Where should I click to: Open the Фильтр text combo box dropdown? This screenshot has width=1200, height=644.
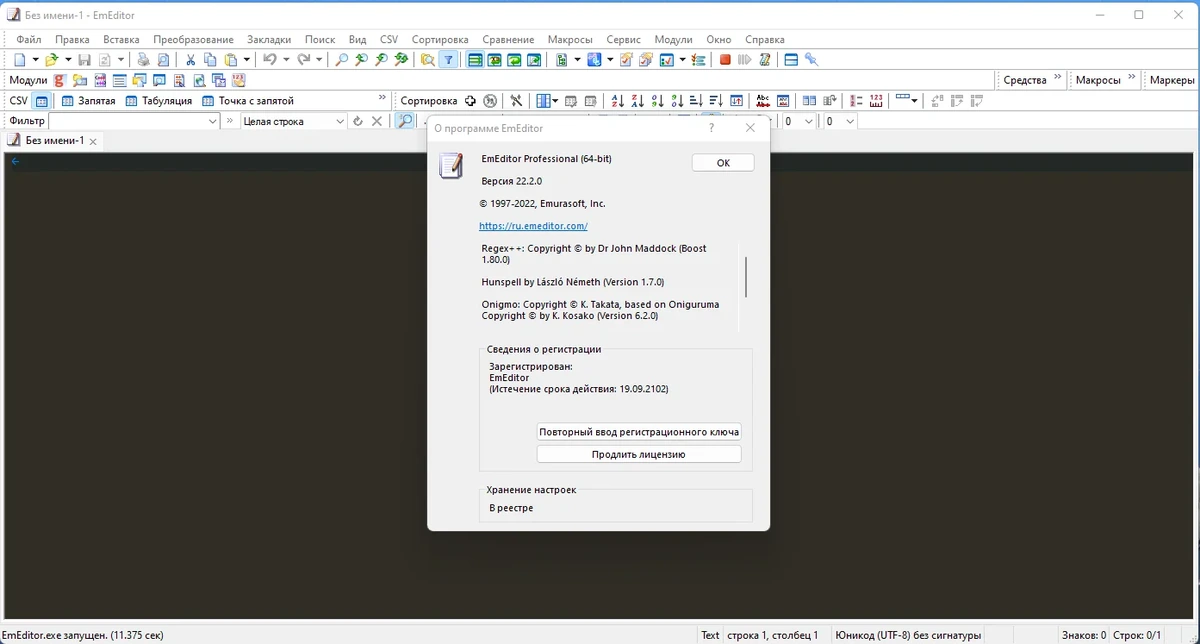(212, 121)
